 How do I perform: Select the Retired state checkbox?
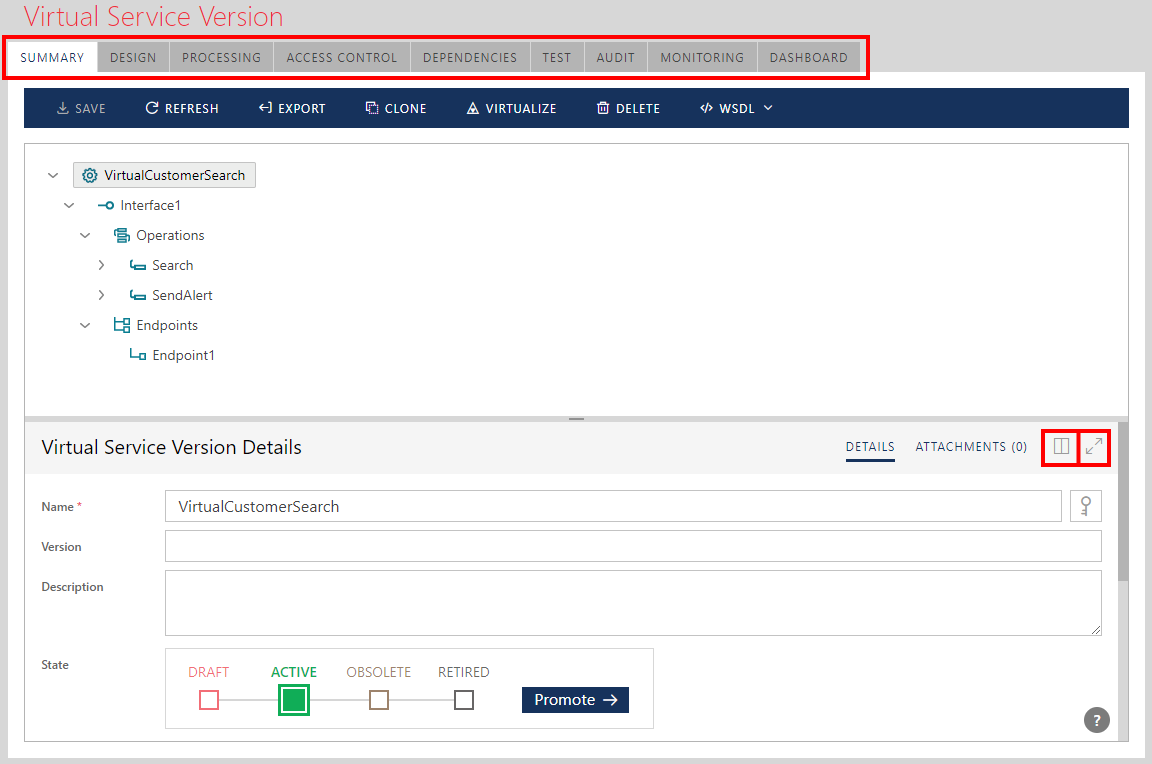[x=463, y=700]
